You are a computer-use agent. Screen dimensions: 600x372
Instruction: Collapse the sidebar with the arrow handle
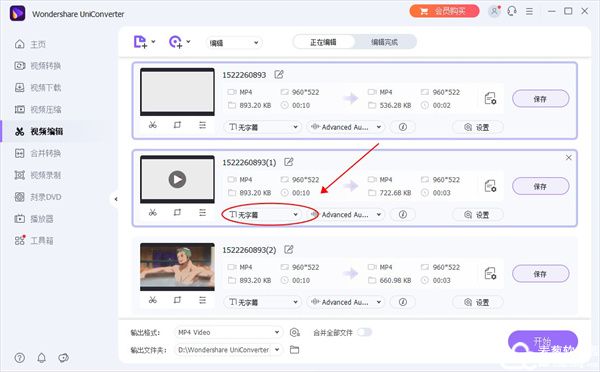[x=116, y=199]
